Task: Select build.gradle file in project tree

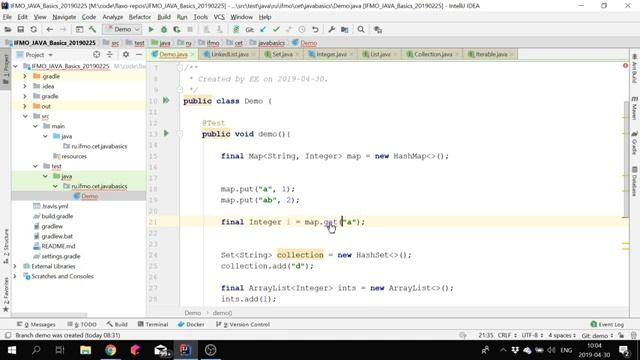Action: coord(57,216)
